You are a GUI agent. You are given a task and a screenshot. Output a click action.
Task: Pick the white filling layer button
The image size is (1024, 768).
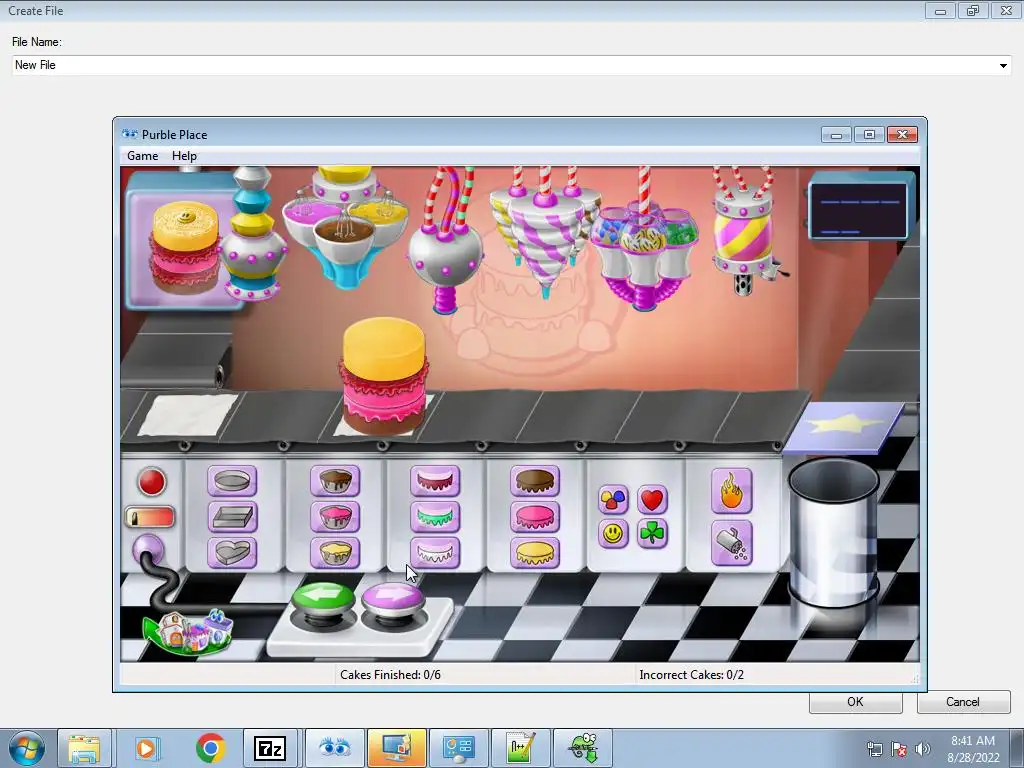[x=435, y=552]
